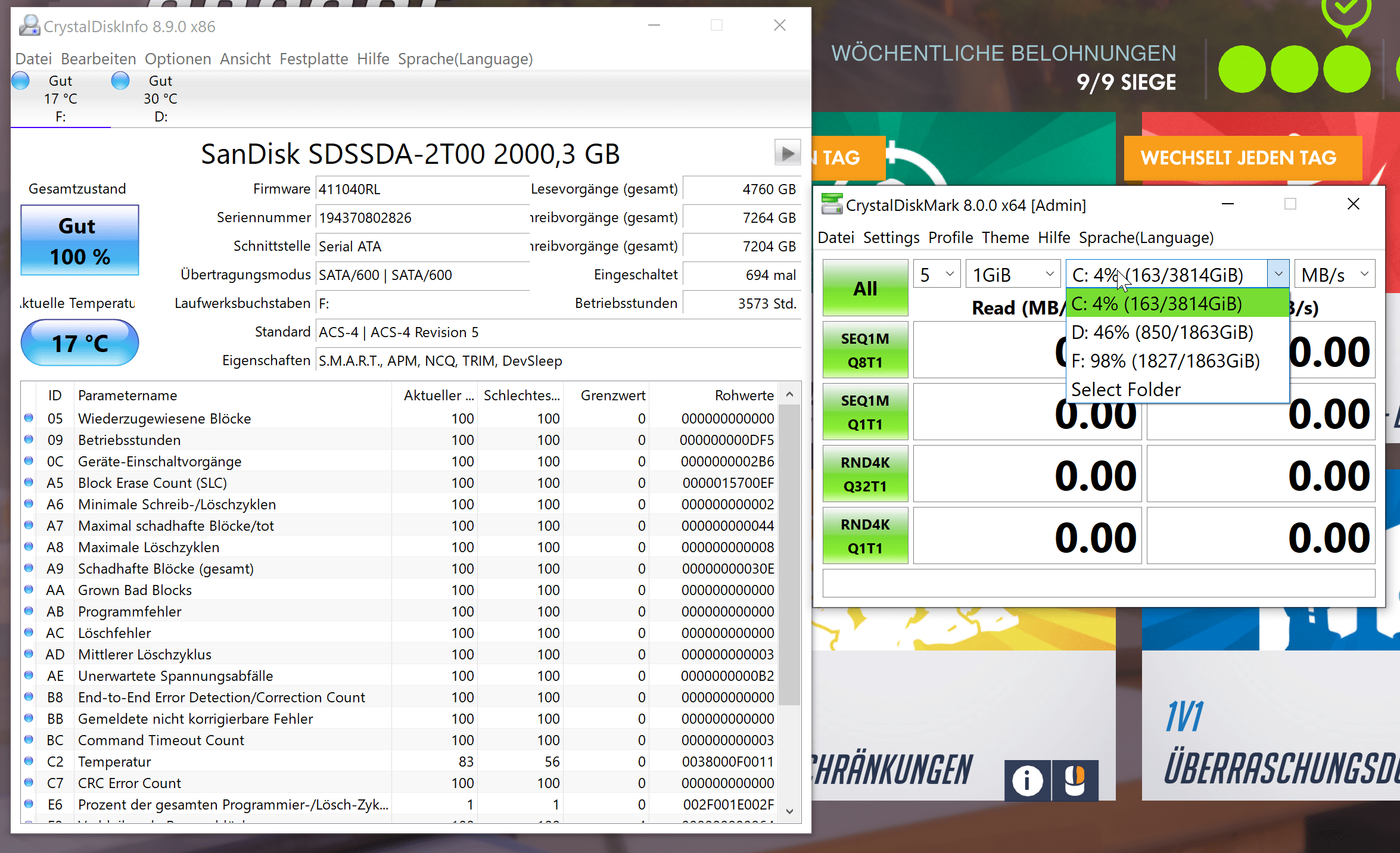This screenshot has width=1400, height=853.
Task: Open Datei menu in CrystalDiskMark
Action: [x=836, y=238]
